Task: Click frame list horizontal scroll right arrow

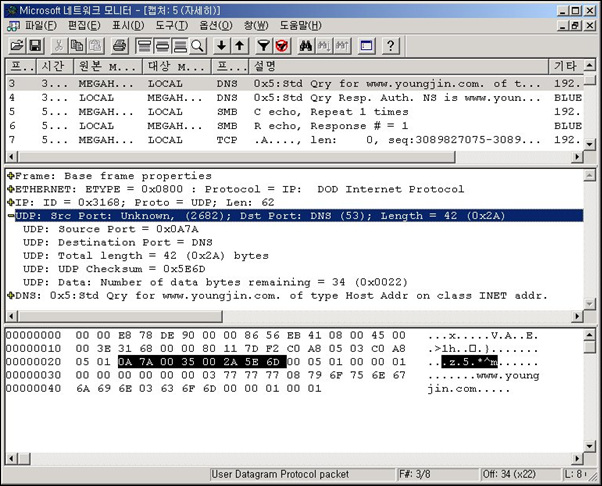Action: pyautogui.click(x=577, y=157)
